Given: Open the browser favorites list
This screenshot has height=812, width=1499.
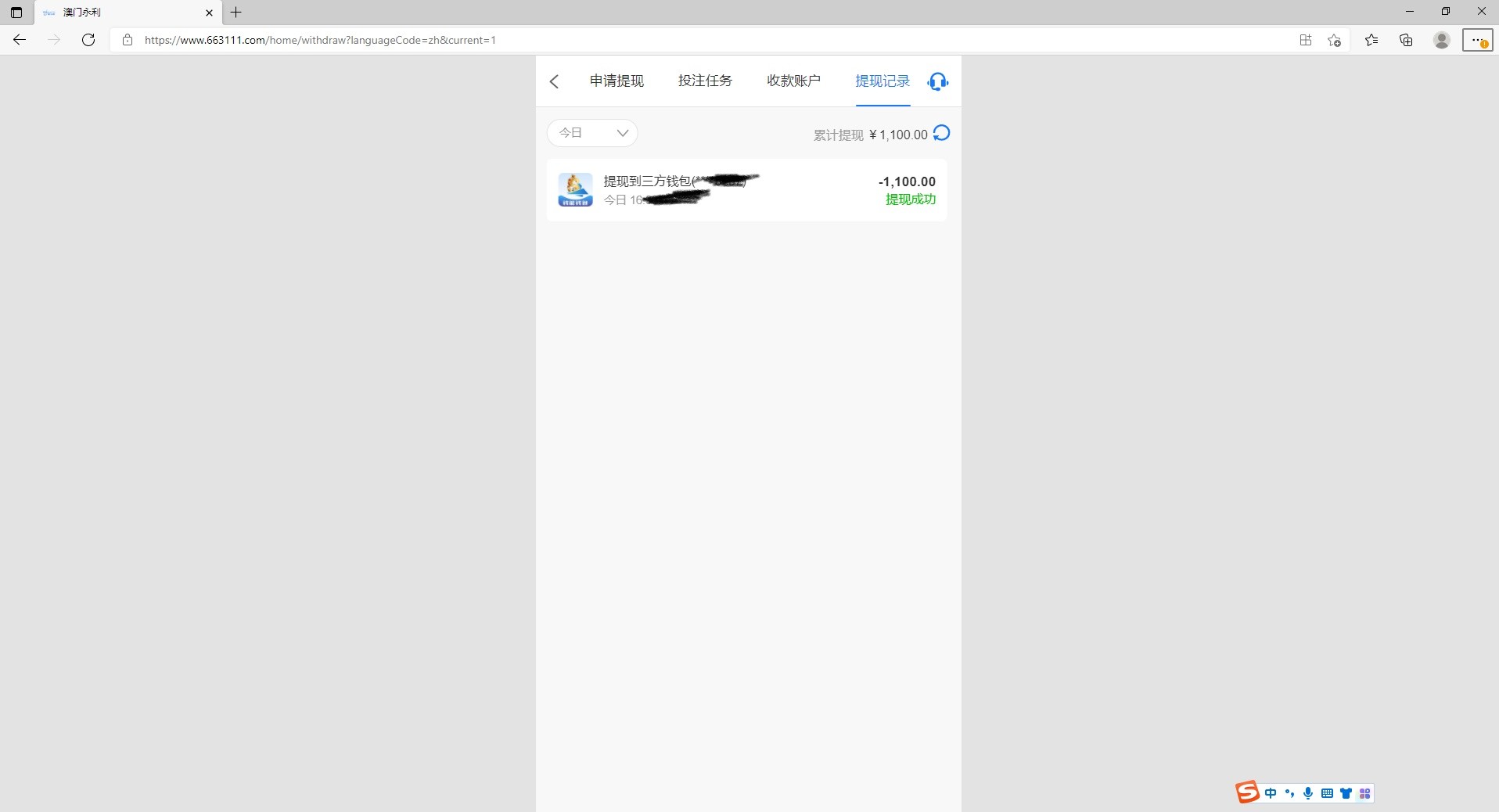Looking at the screenshot, I should 1371,40.
